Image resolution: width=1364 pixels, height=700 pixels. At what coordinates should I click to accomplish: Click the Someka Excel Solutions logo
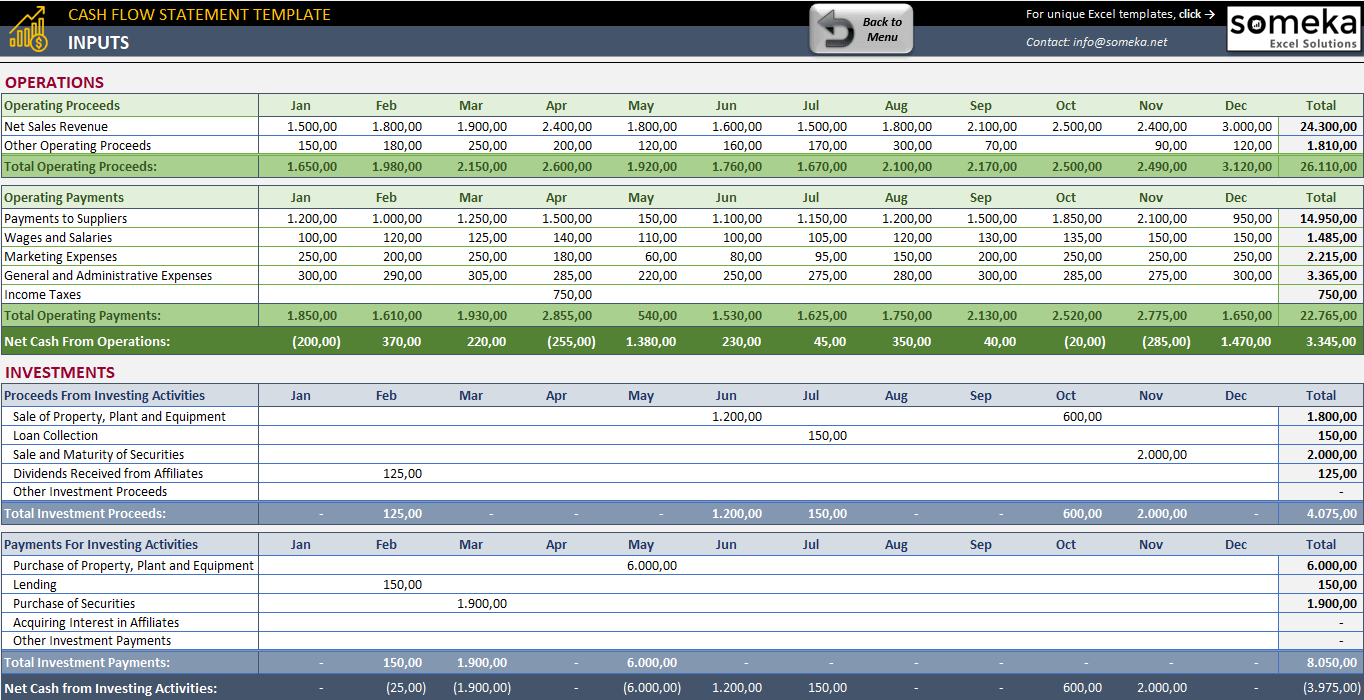point(1292,27)
